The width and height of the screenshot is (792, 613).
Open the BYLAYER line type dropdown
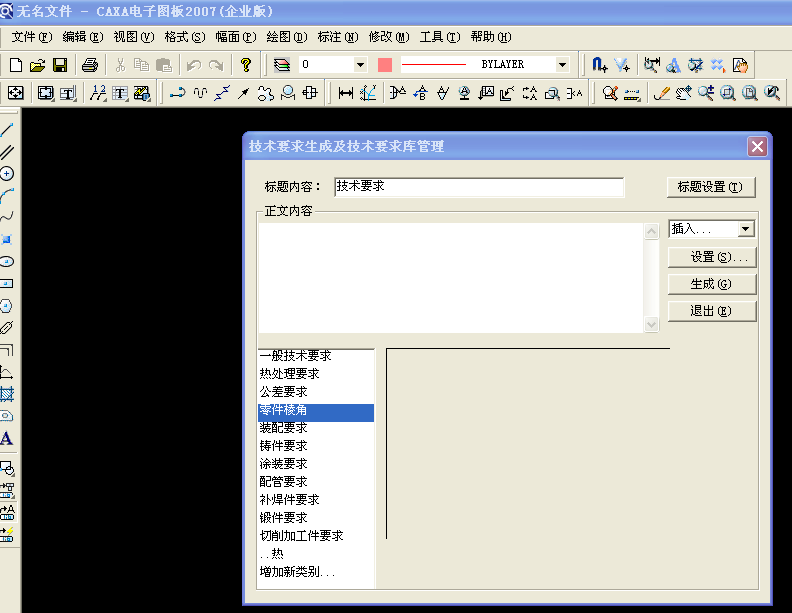[x=562, y=65]
